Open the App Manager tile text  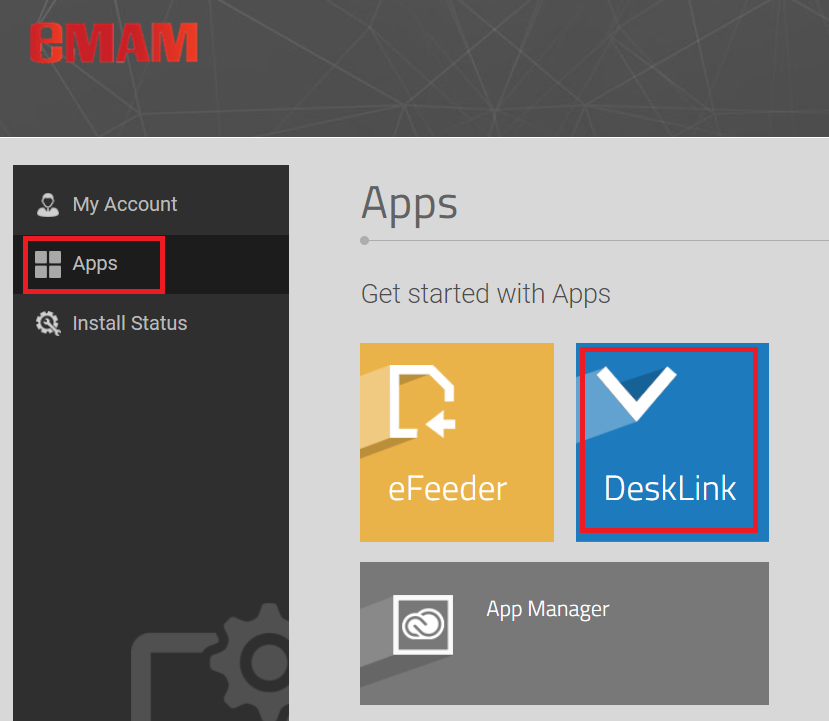click(x=548, y=609)
